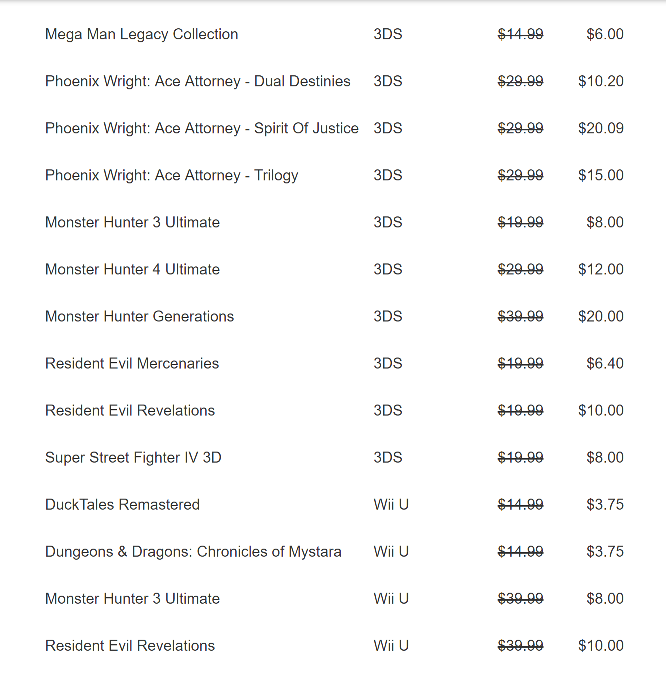The width and height of the screenshot is (666, 684).
Task: Open the Wii U Resident Evil Revelations title
Action: [129, 645]
